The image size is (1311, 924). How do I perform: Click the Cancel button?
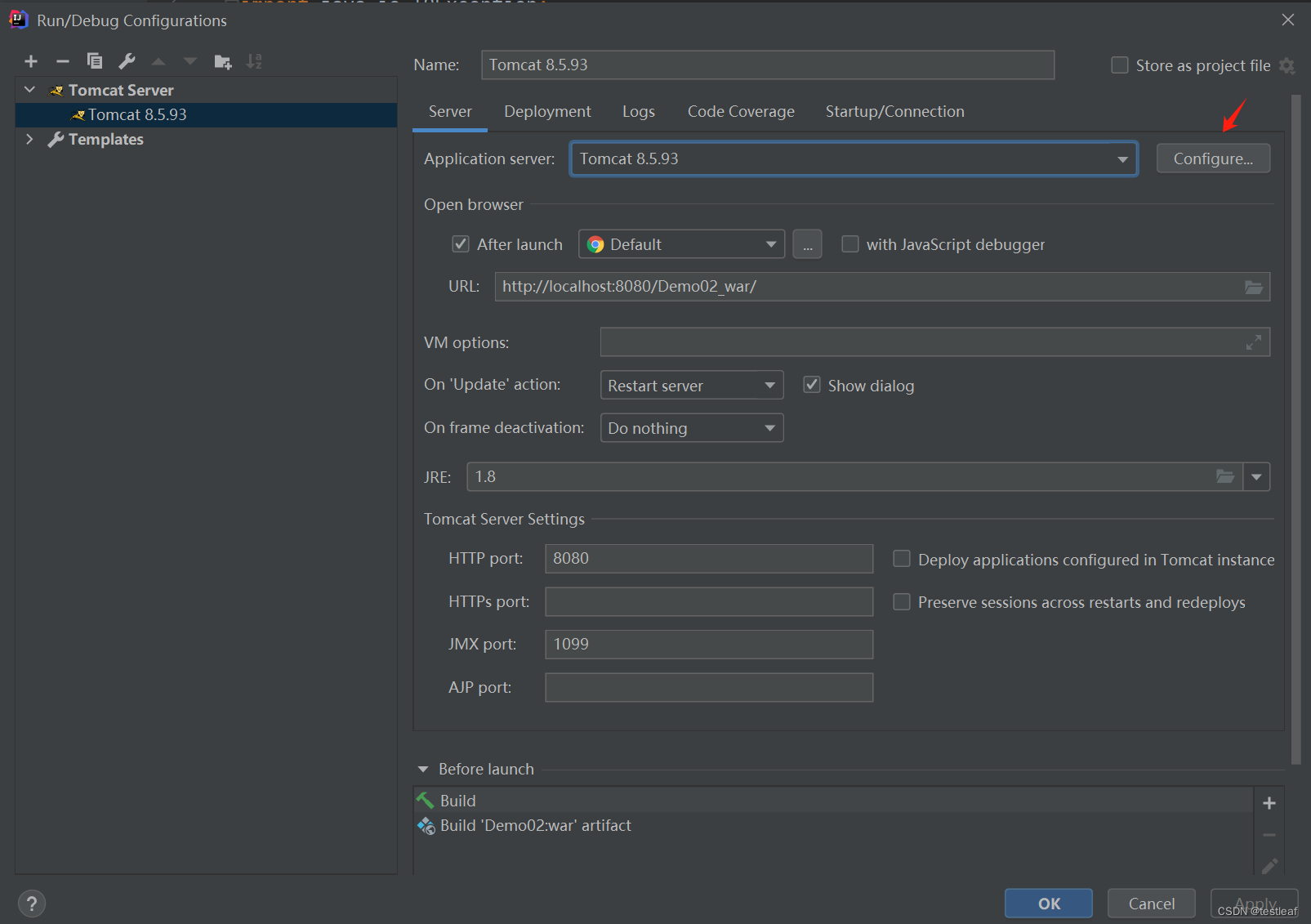[x=1152, y=904]
